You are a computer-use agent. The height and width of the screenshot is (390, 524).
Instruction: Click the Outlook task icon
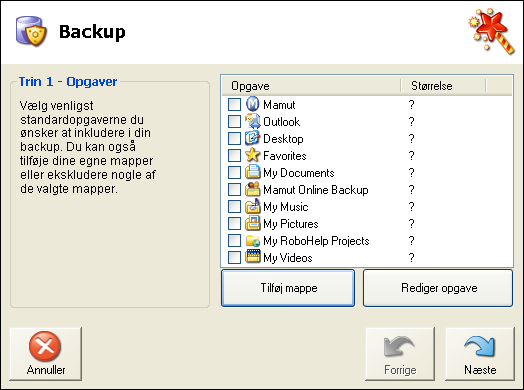click(253, 121)
